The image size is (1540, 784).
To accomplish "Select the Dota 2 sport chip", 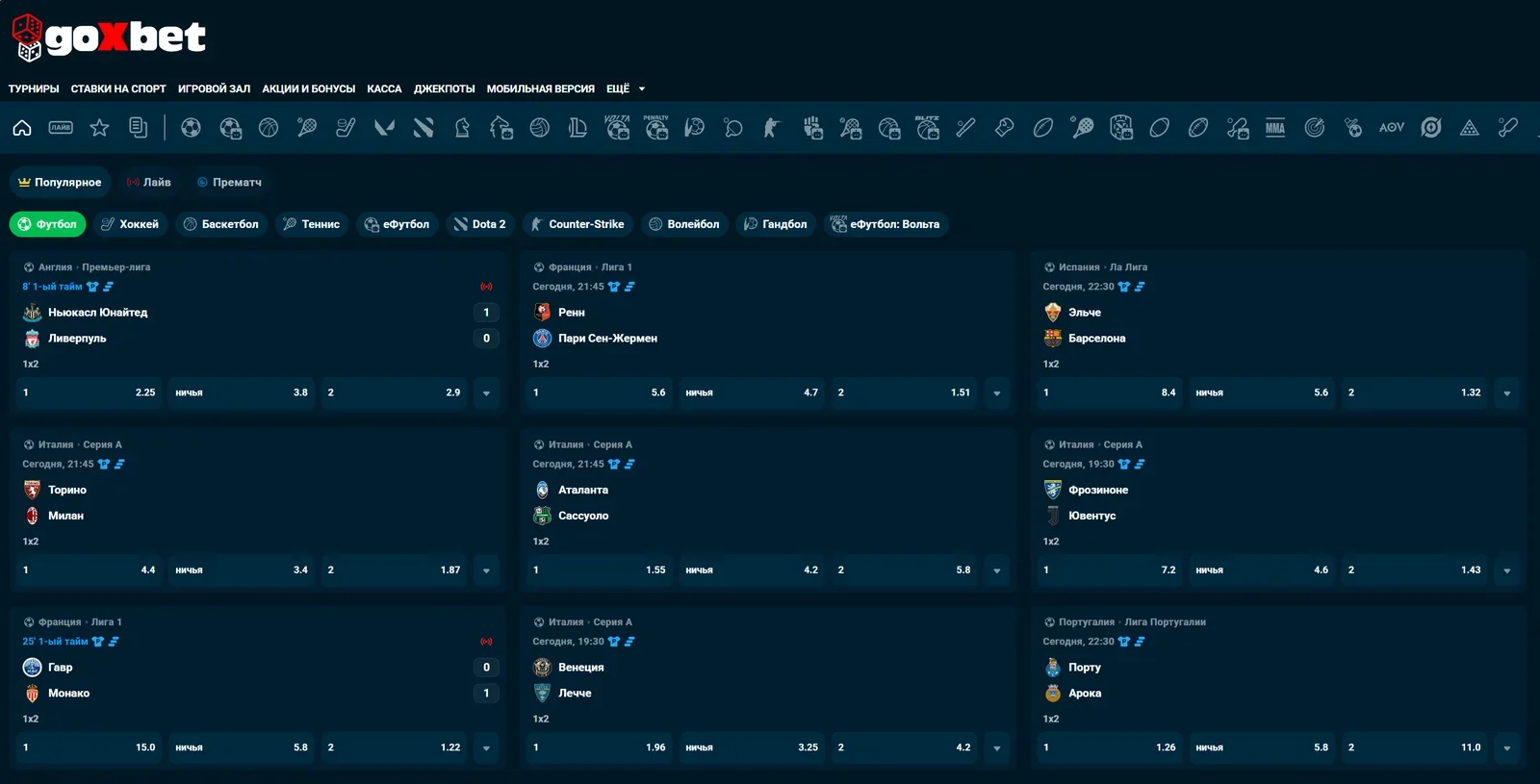I will 479,224.
